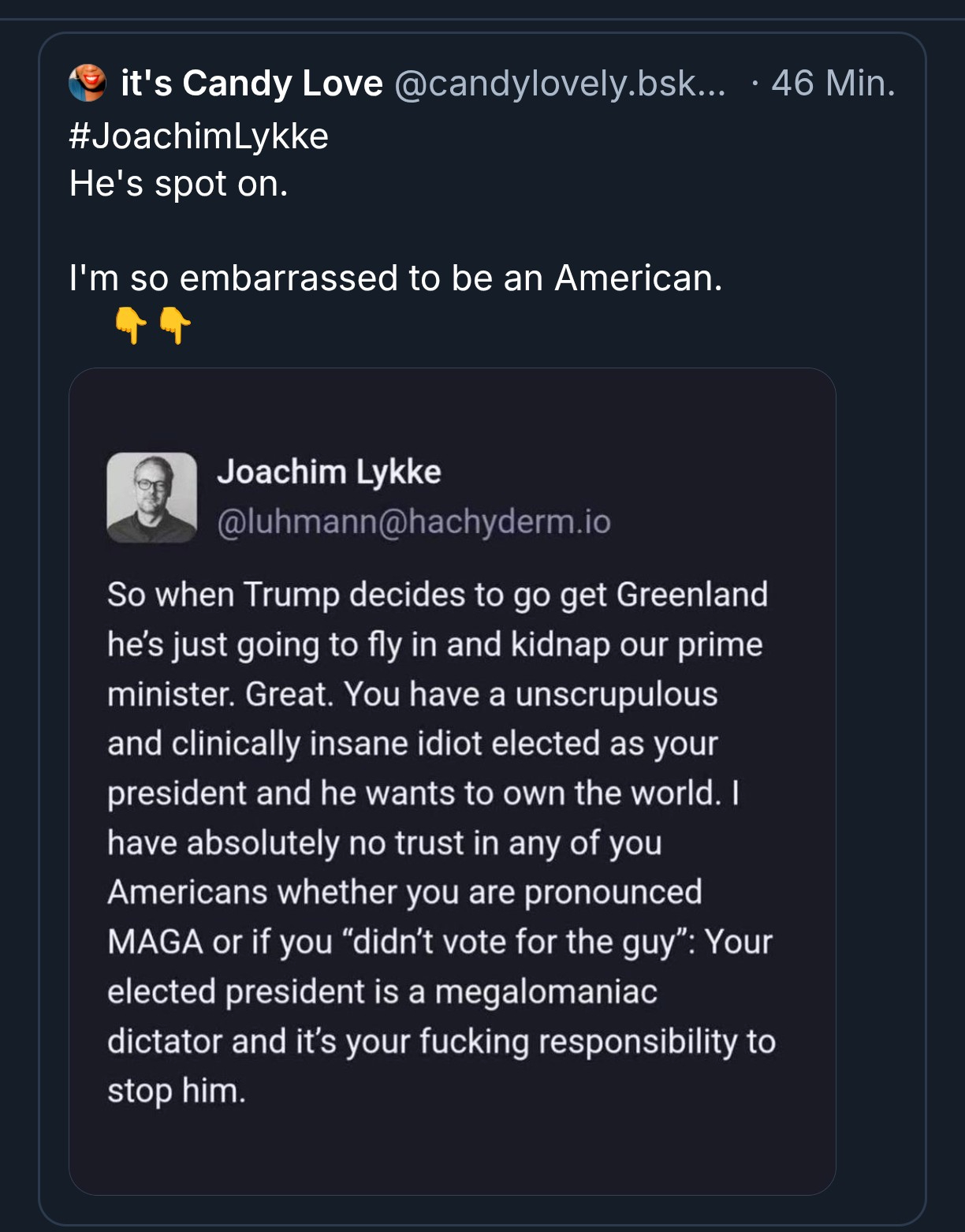The height and width of the screenshot is (1232, 965).
Task: Click the @luhmann@hachyderm.io handle
Action: coord(414,521)
